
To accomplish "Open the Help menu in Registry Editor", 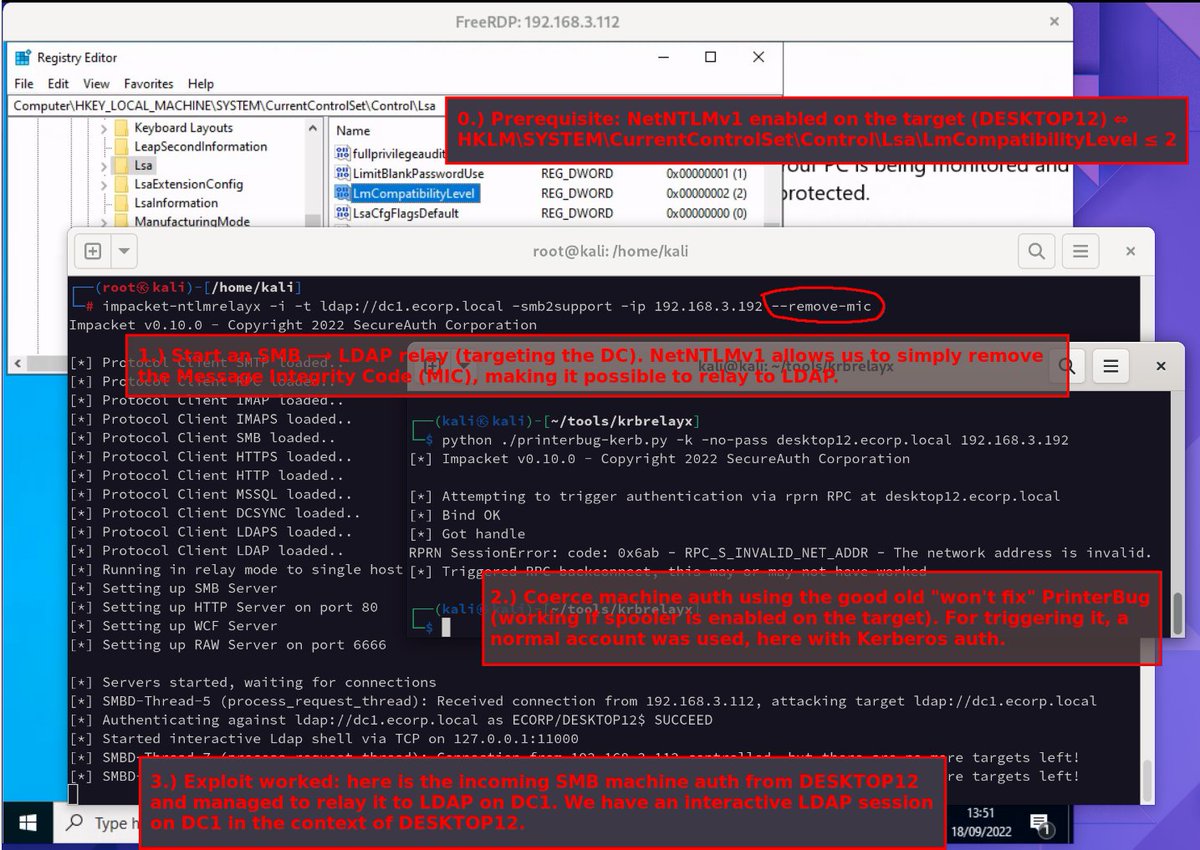I will tap(201, 84).
